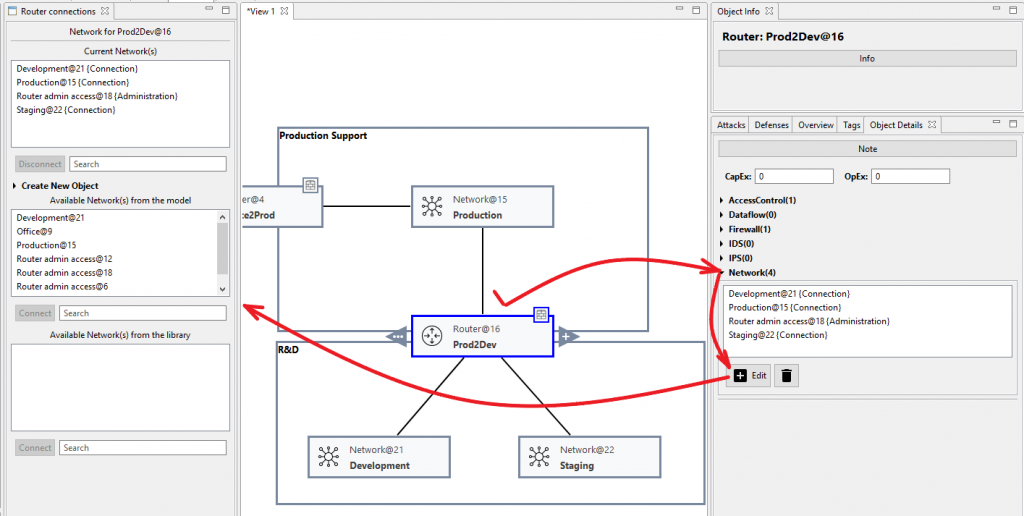Select the Development network icon
This screenshot has height=516, width=1024.
click(328, 457)
